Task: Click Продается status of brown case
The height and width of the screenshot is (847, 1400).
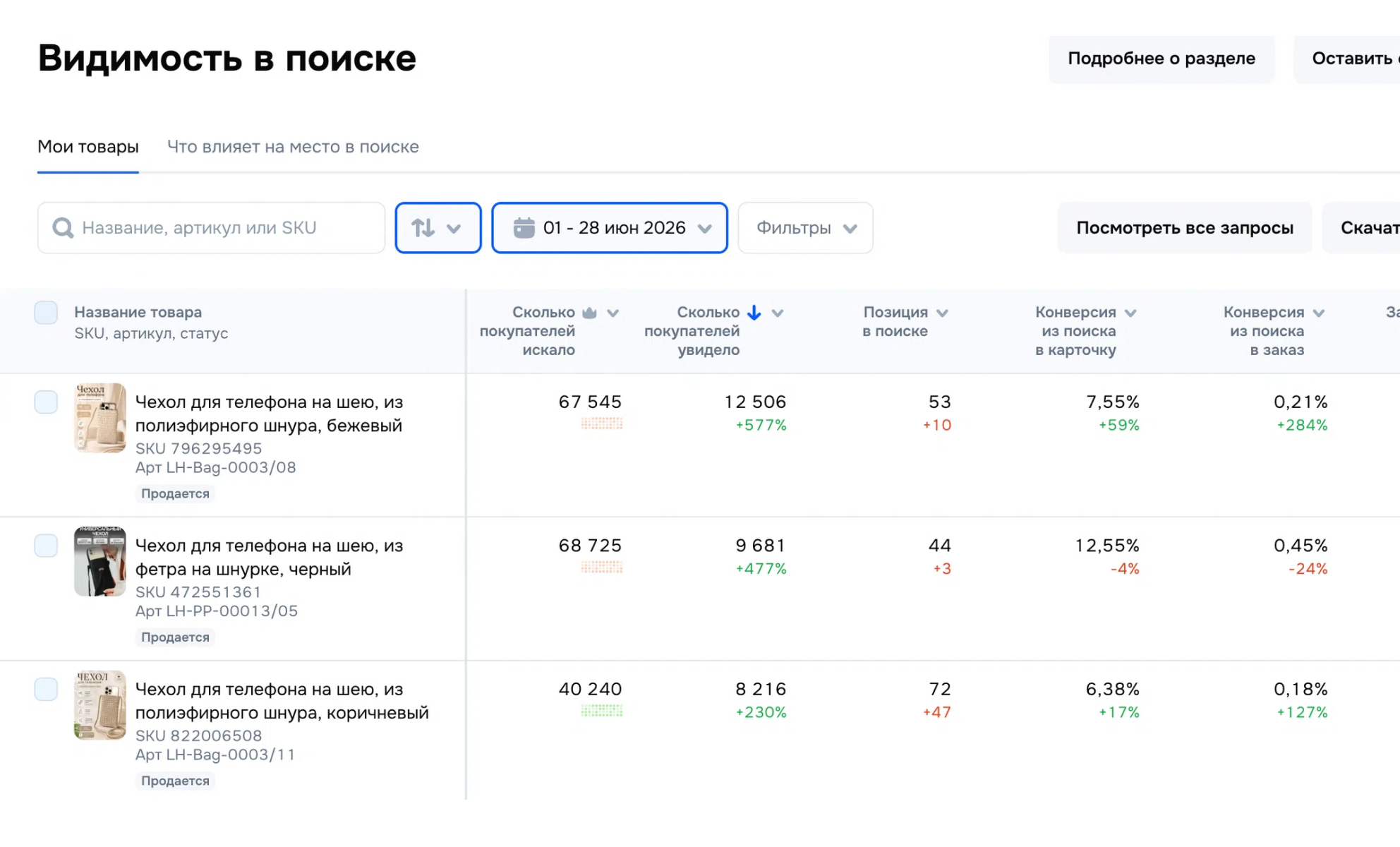Action: tap(175, 781)
